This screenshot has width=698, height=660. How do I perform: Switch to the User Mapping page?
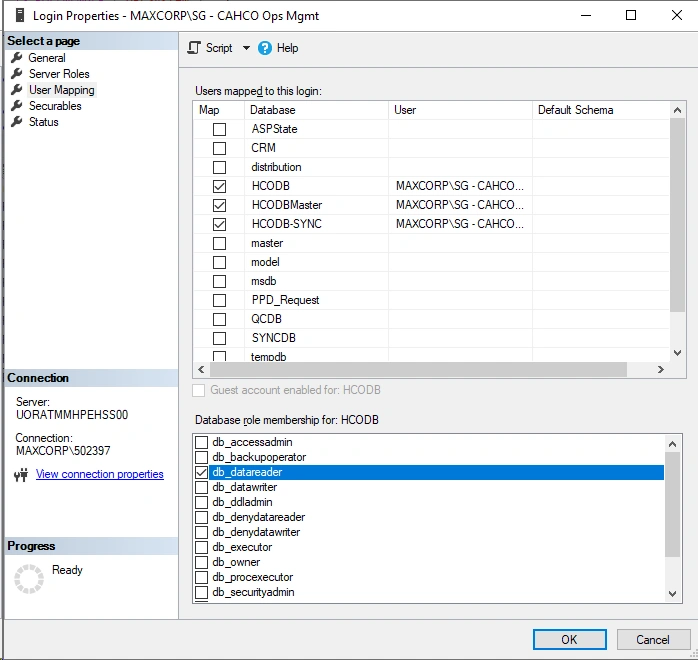point(61,90)
